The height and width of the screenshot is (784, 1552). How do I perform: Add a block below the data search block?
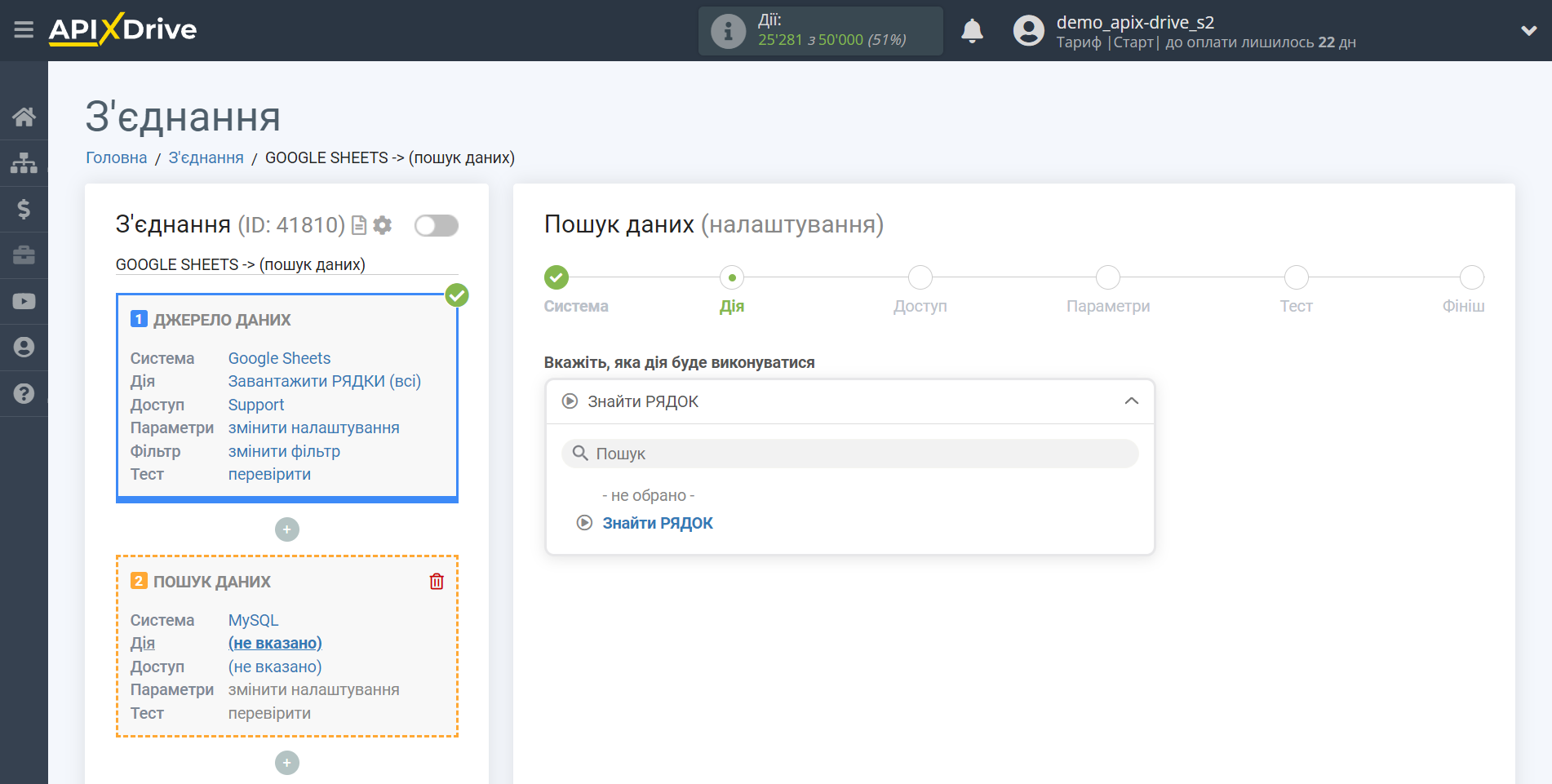coord(286,763)
